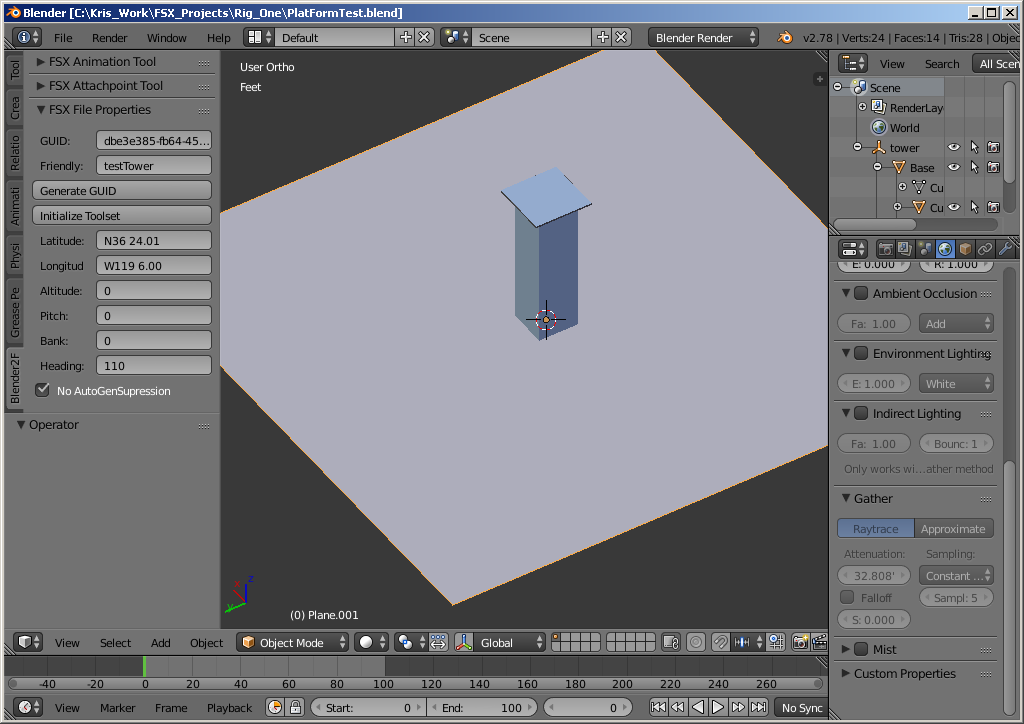Image resolution: width=1024 pixels, height=724 pixels.
Task: Toggle the timeline lock icon
Action: point(295,708)
